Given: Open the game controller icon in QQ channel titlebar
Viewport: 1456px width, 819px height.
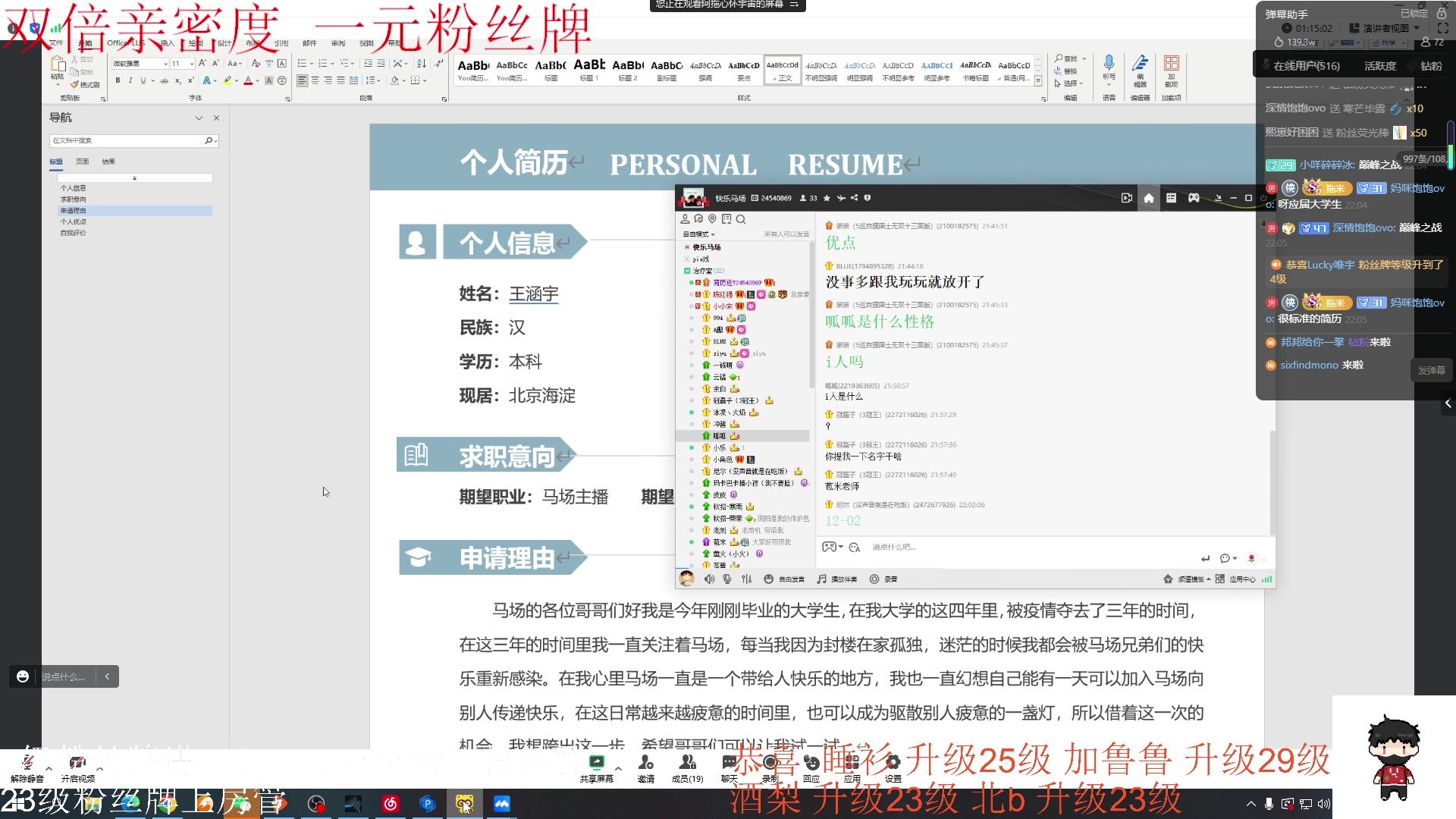Looking at the screenshot, I should [x=1194, y=197].
